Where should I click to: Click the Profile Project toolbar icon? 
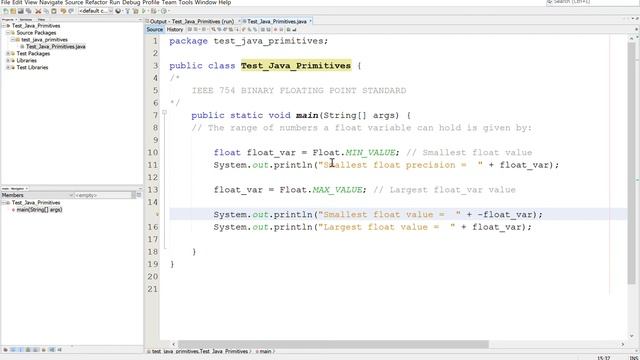(x=164, y=11)
